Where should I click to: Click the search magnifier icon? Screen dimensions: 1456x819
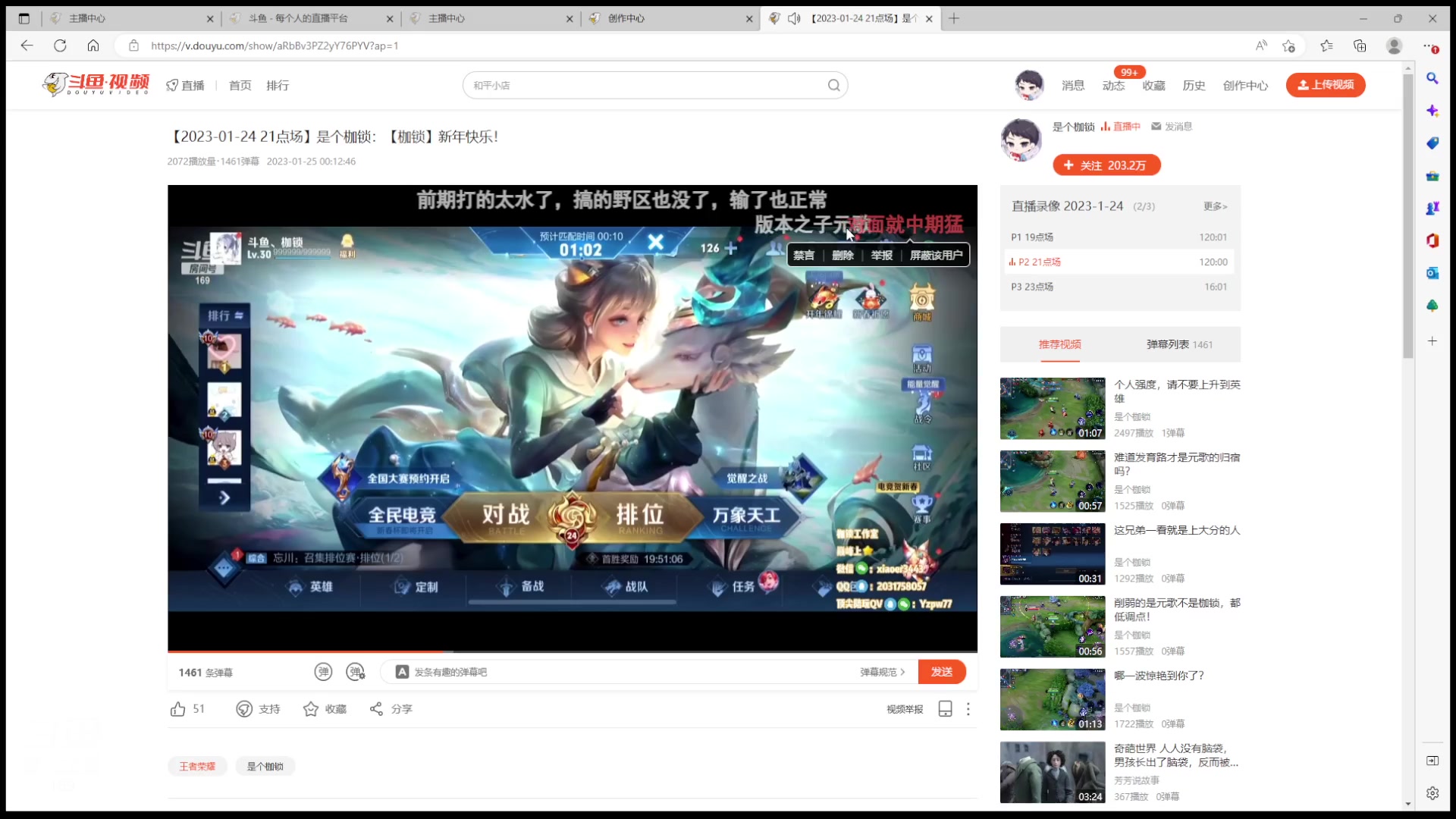click(x=834, y=85)
